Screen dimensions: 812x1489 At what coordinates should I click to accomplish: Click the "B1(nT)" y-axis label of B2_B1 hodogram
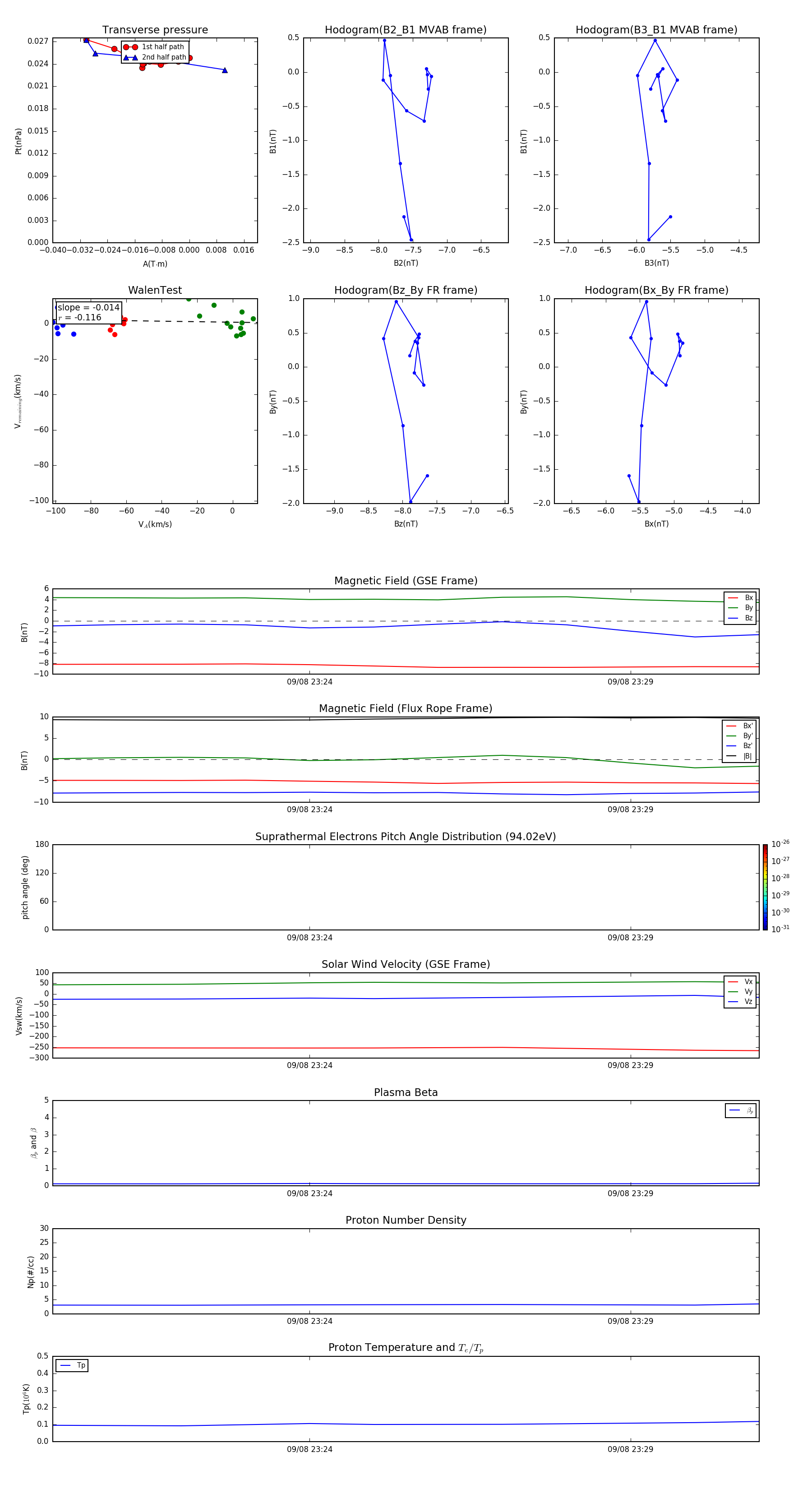tap(273, 141)
